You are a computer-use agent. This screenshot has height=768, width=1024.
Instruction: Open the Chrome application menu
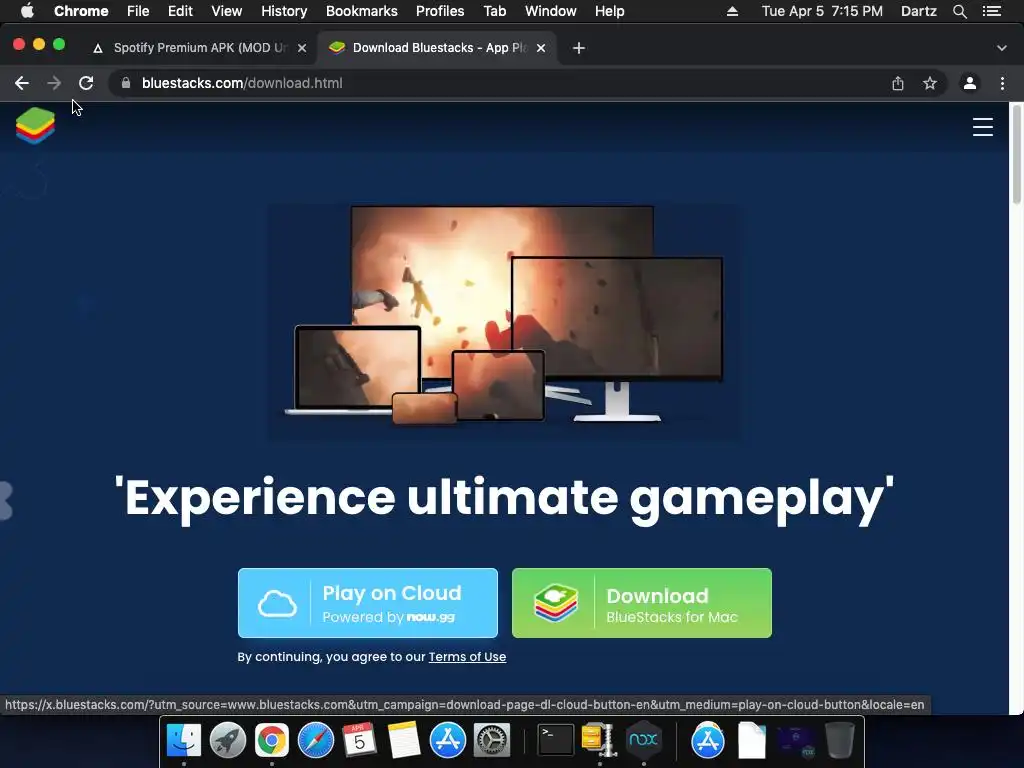81,11
